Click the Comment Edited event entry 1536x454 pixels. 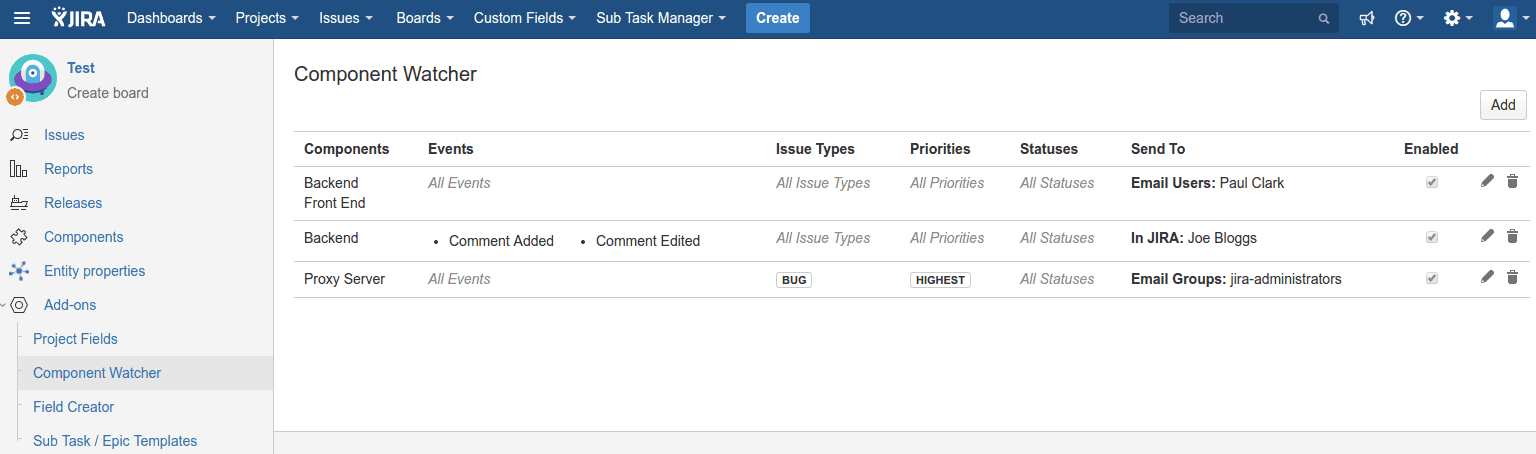648,241
